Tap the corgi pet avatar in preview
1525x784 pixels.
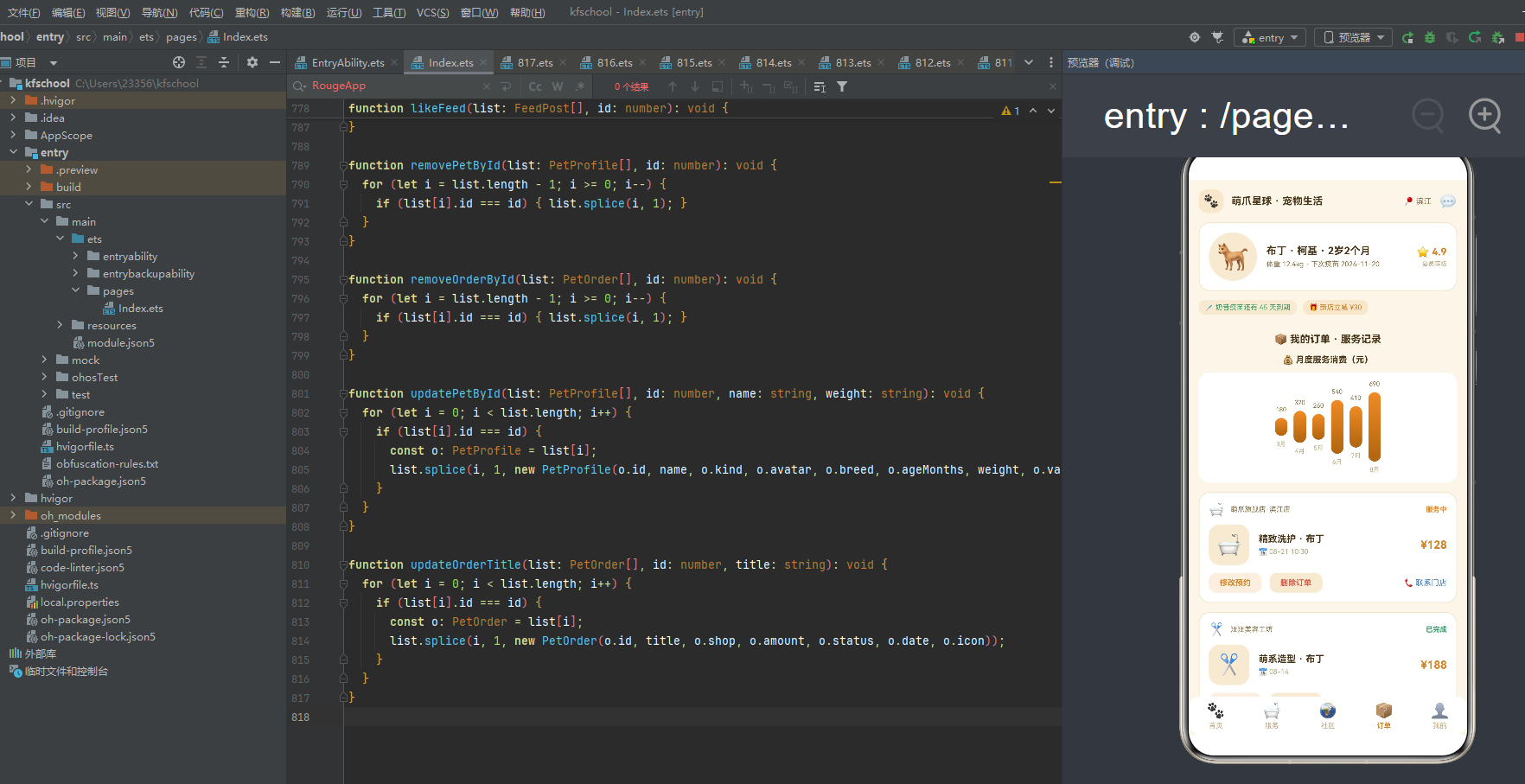(1232, 257)
